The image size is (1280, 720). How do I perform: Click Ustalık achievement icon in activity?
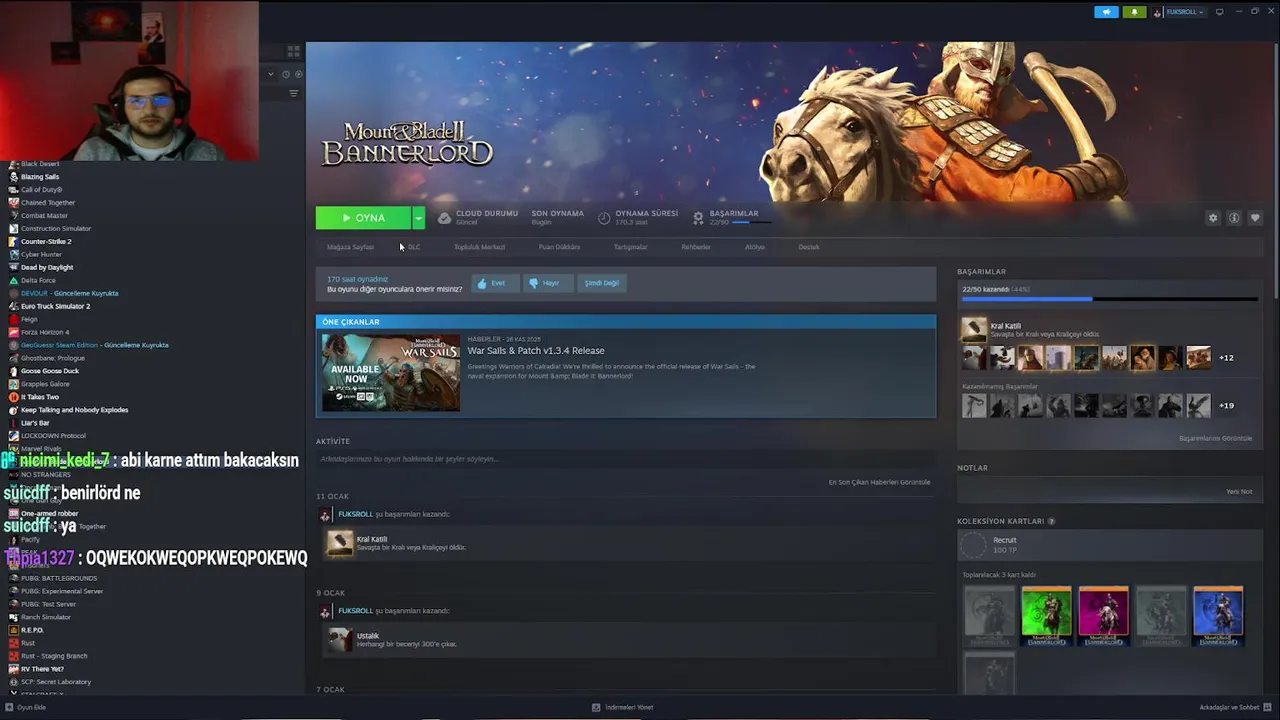coord(340,639)
